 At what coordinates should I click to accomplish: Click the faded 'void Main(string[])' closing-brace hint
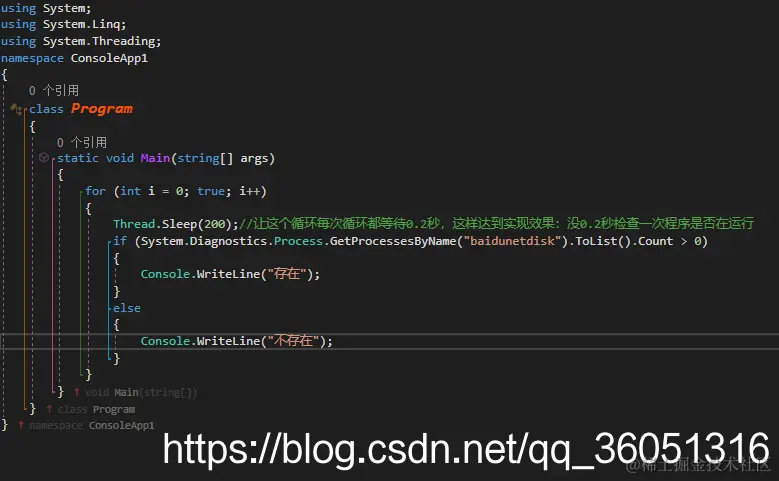pyautogui.click(x=141, y=393)
